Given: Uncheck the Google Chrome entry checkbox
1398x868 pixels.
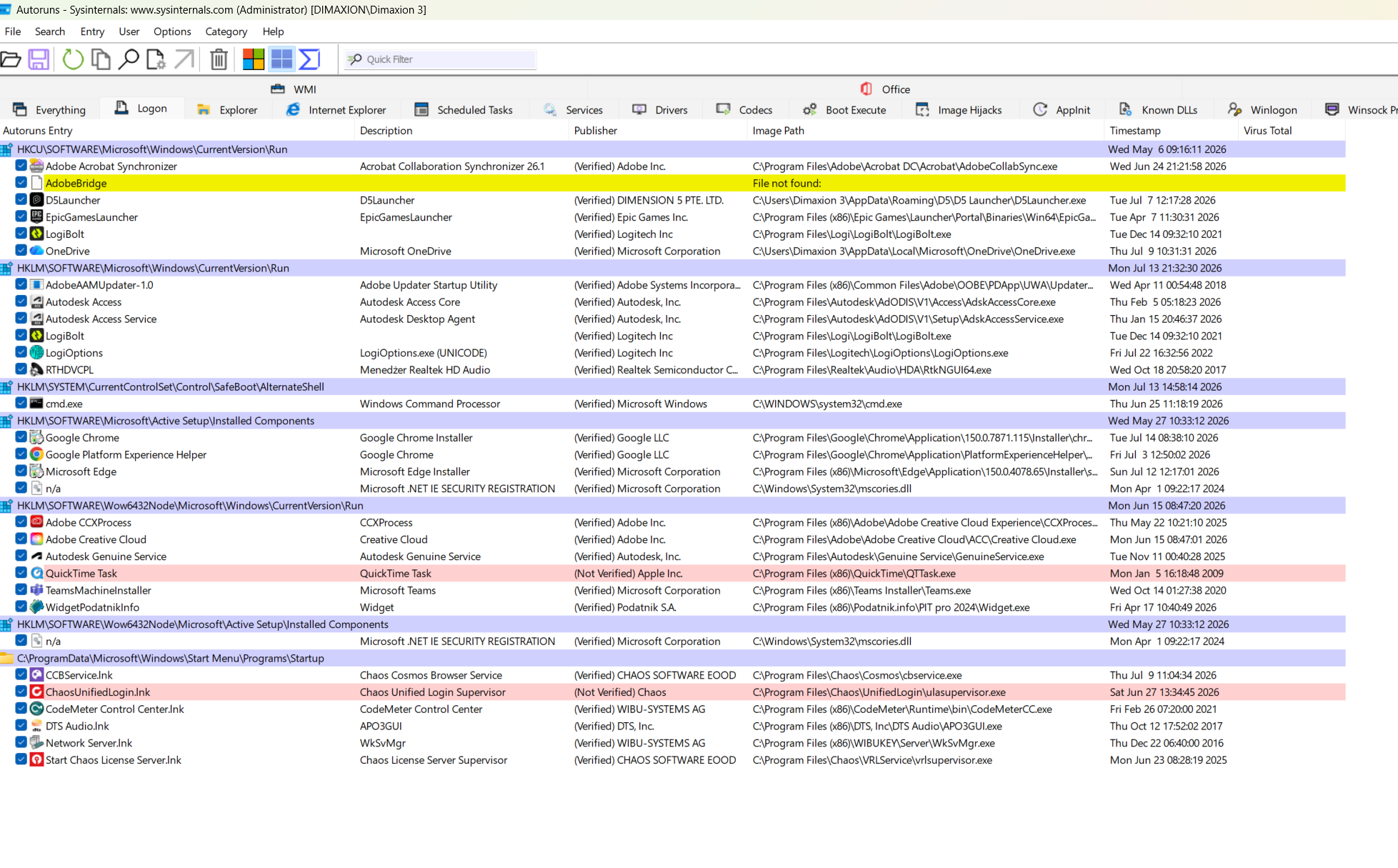Looking at the screenshot, I should click(21, 437).
